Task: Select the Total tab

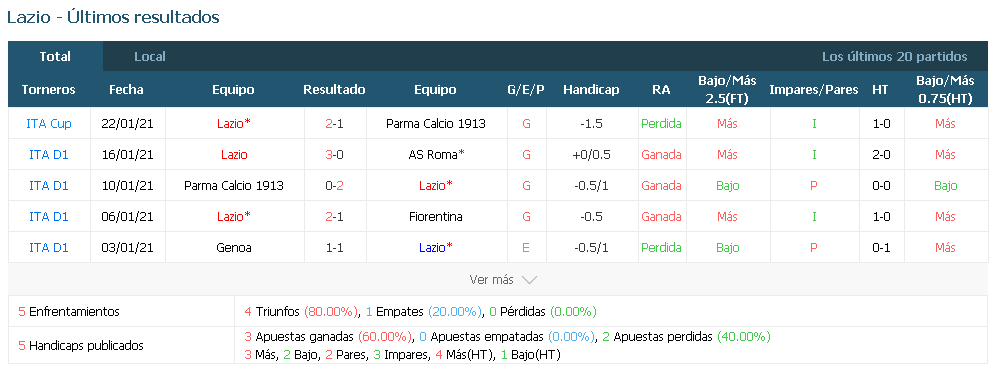Action: (55, 57)
